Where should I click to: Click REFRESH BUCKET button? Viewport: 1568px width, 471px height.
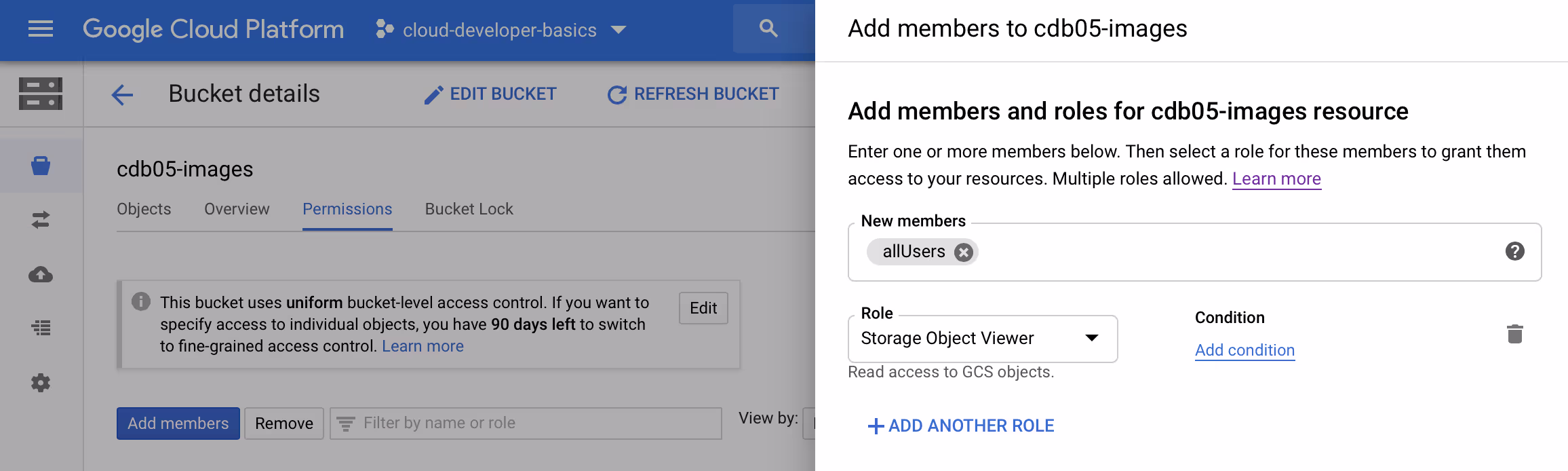pos(693,94)
